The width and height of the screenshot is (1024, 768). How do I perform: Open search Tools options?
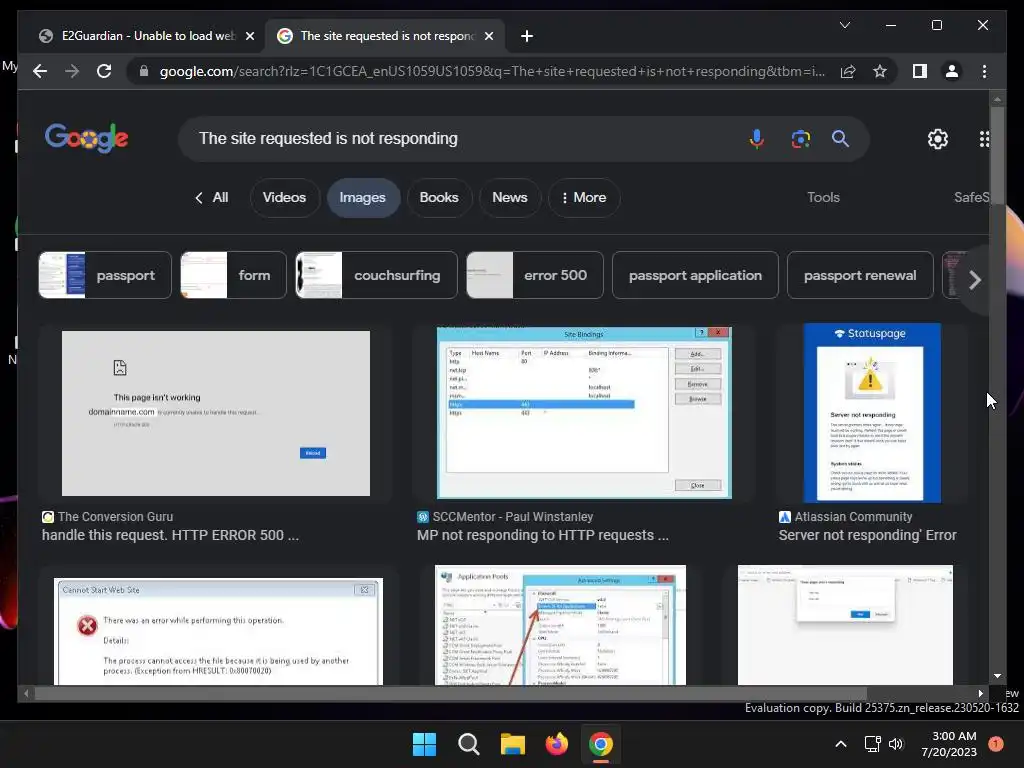(823, 197)
